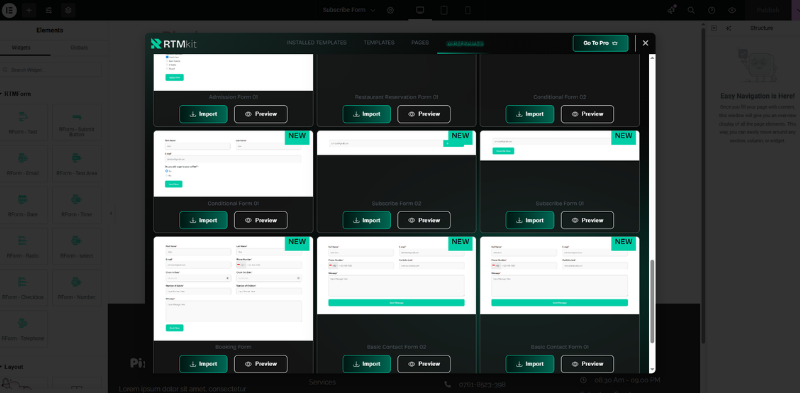Click the add element plus icon
The image size is (800, 393).
pos(29,10)
